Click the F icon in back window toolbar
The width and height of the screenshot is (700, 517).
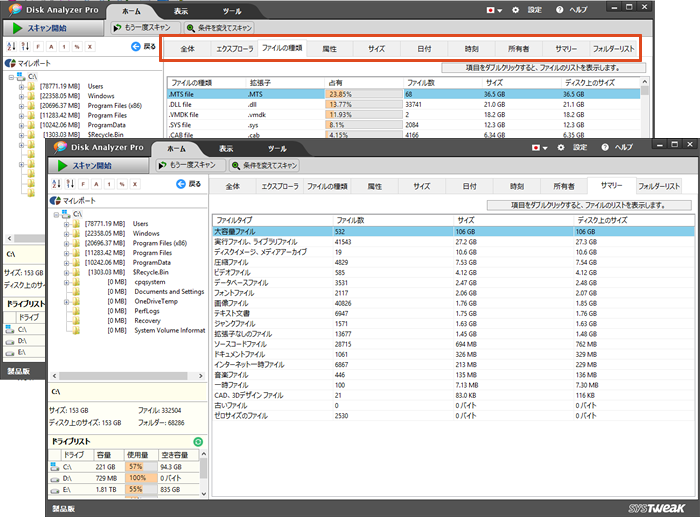pyautogui.click(x=38, y=46)
